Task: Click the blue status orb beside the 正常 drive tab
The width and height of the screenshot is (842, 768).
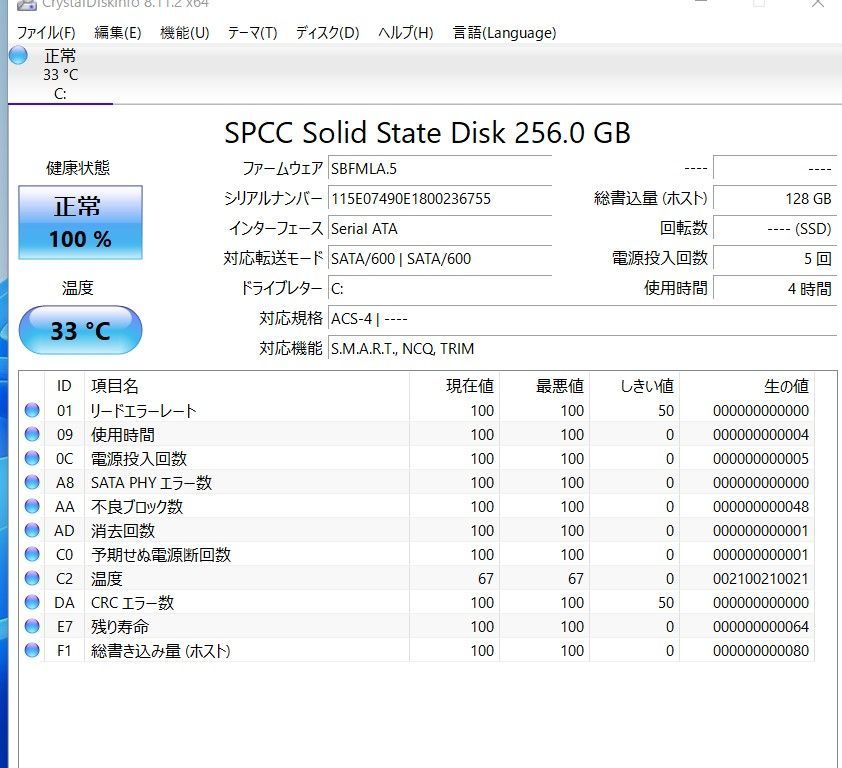Action: coord(19,55)
